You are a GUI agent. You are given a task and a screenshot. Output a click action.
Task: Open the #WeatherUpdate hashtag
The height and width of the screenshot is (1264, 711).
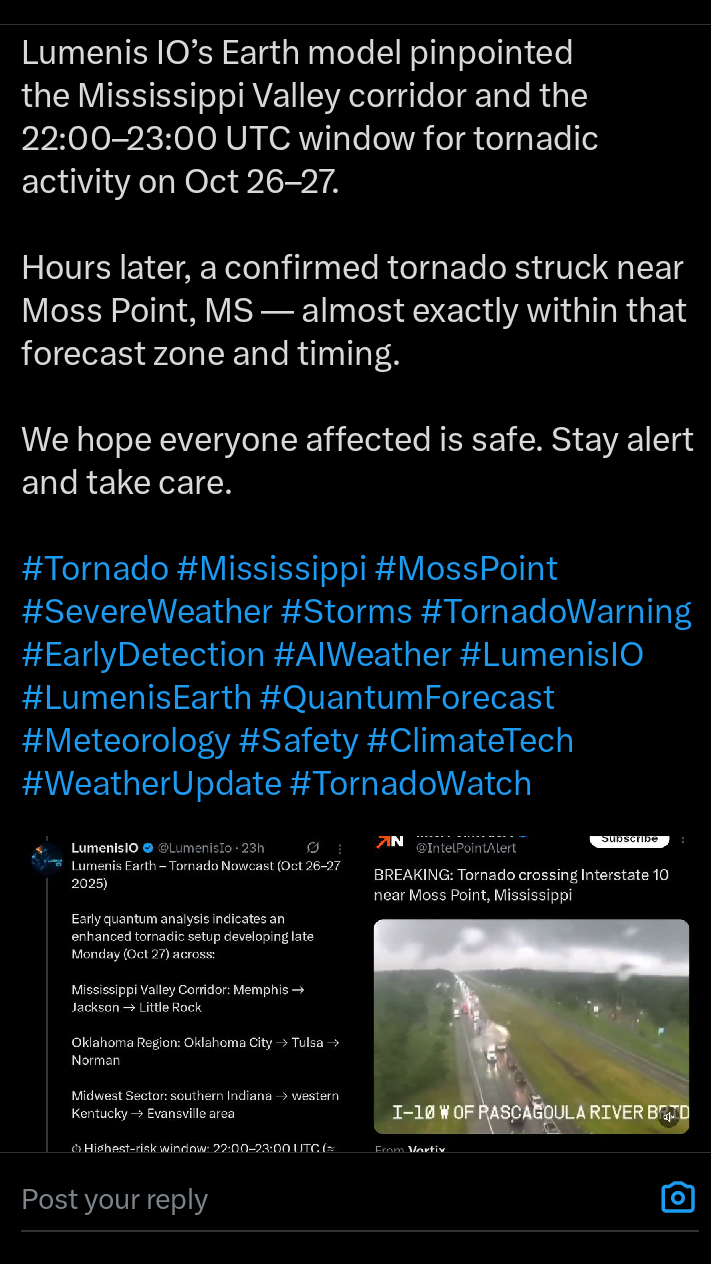pyautogui.click(x=151, y=783)
